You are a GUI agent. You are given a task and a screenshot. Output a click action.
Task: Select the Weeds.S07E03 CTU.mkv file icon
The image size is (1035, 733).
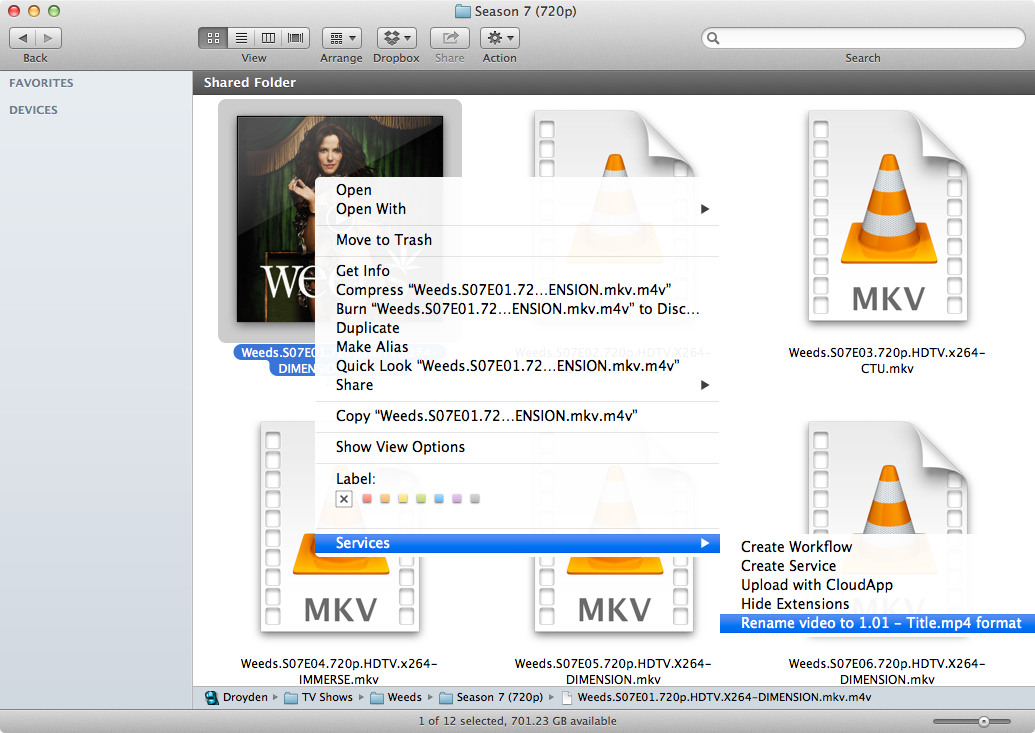tap(887, 216)
